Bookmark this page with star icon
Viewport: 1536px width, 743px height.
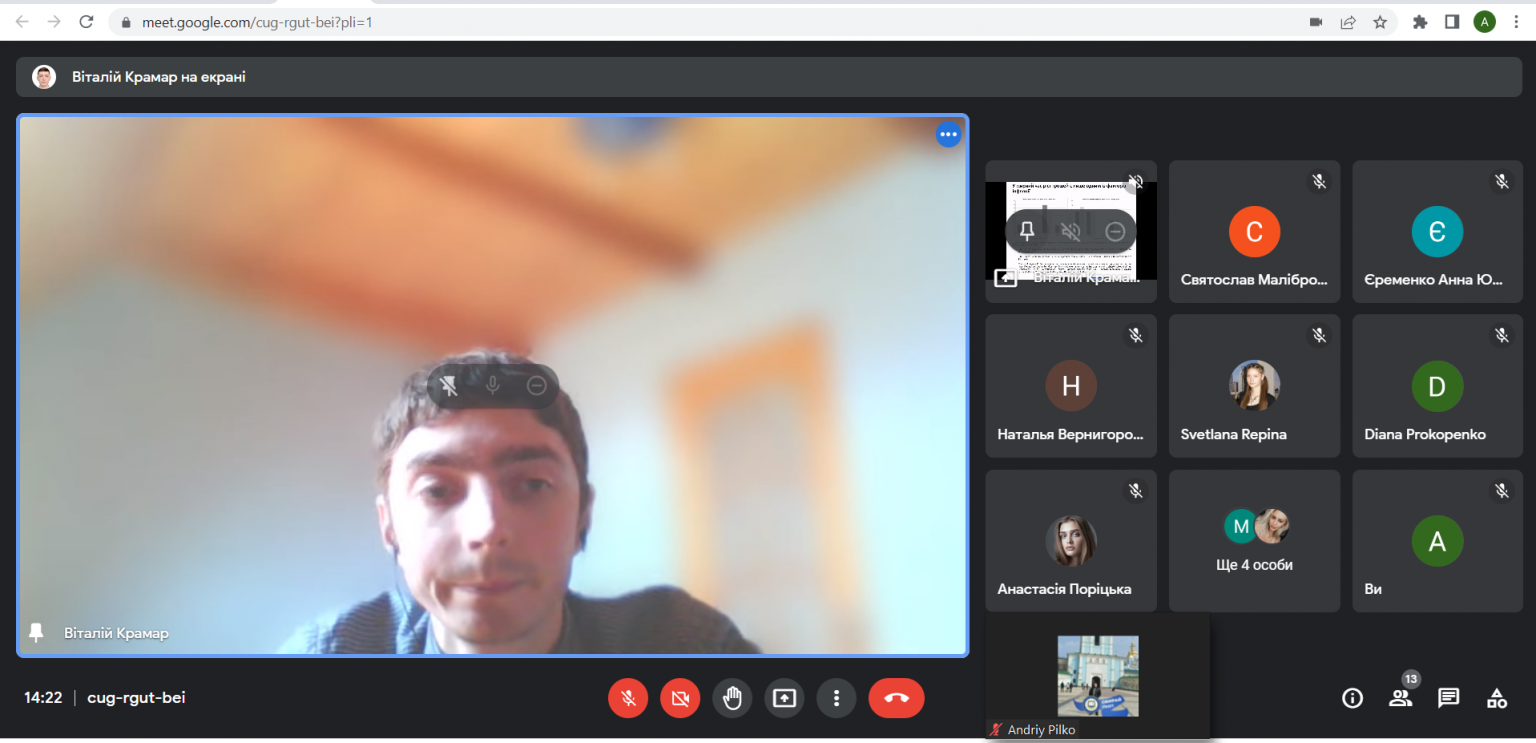point(1380,22)
